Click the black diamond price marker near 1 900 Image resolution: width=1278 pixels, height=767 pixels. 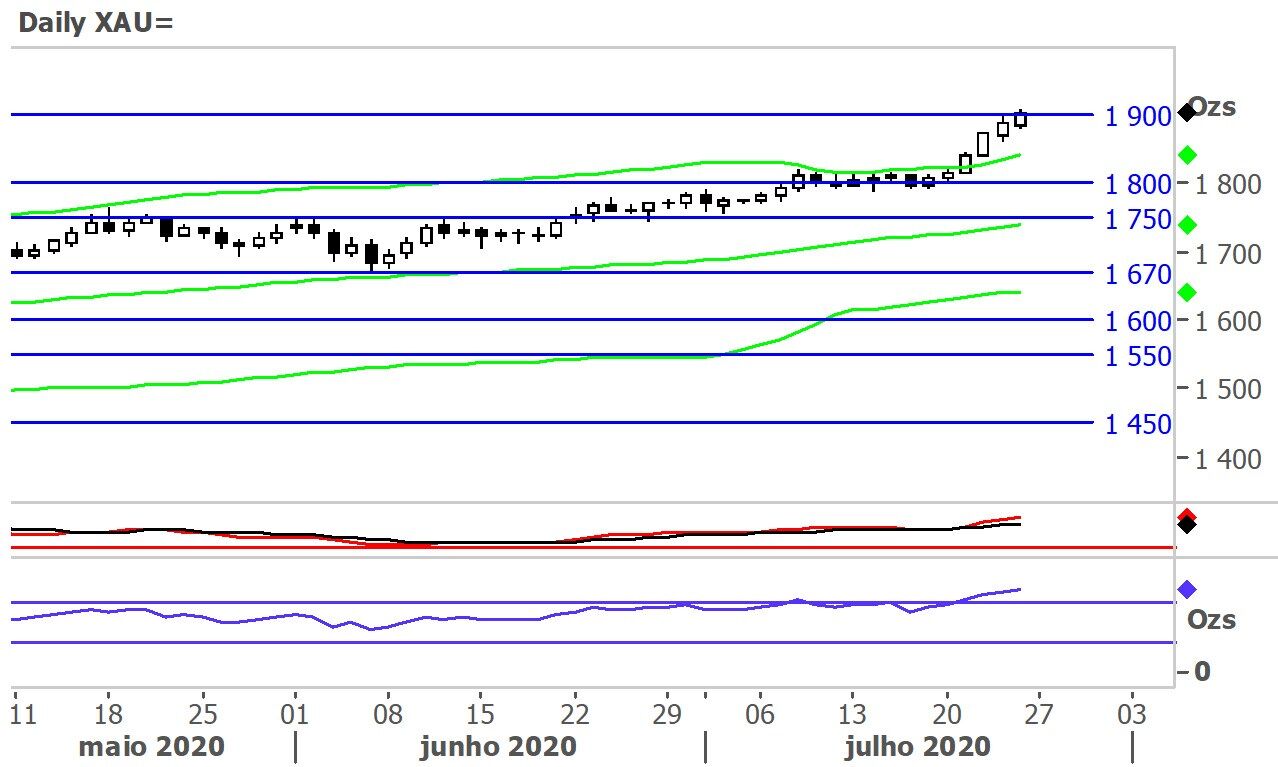pyautogui.click(x=1187, y=111)
